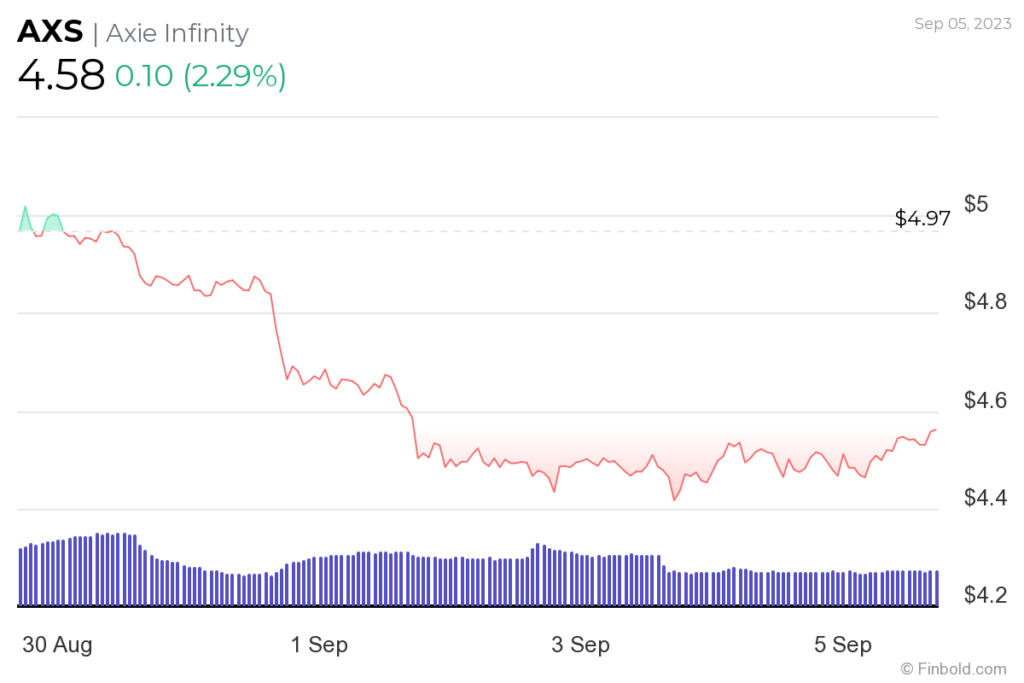
Task: Click the current price 4.58
Action: click(61, 76)
